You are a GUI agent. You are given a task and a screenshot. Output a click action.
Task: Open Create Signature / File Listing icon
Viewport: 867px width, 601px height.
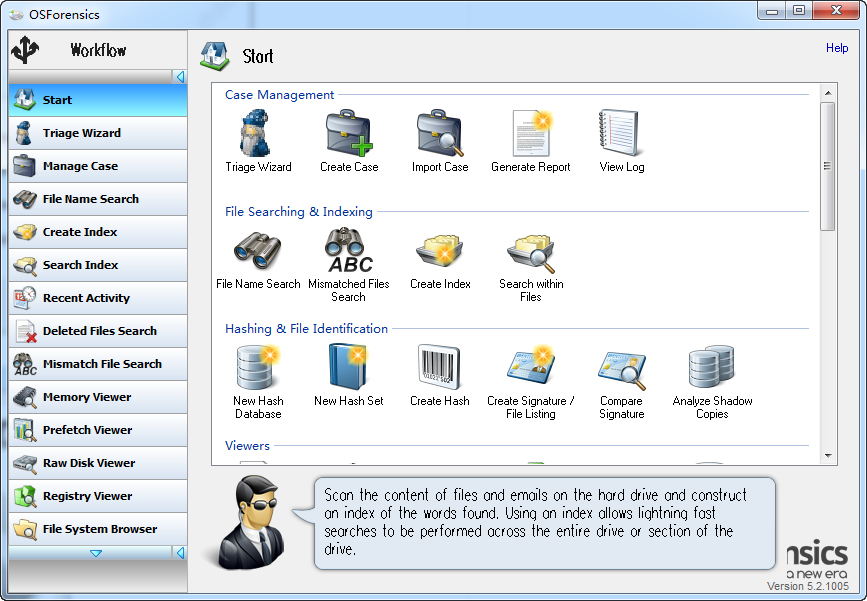[531, 367]
